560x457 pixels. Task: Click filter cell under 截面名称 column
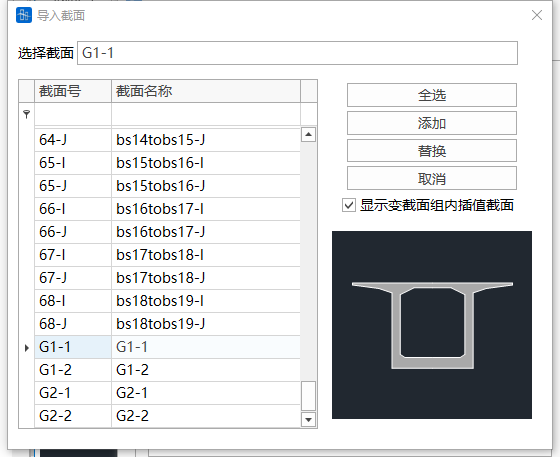click(206, 114)
